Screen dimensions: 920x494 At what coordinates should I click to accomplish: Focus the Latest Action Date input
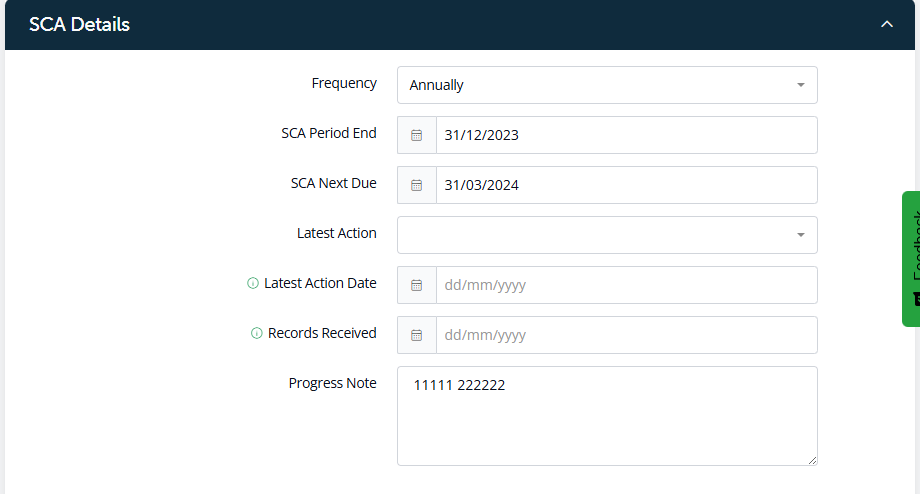tap(626, 285)
